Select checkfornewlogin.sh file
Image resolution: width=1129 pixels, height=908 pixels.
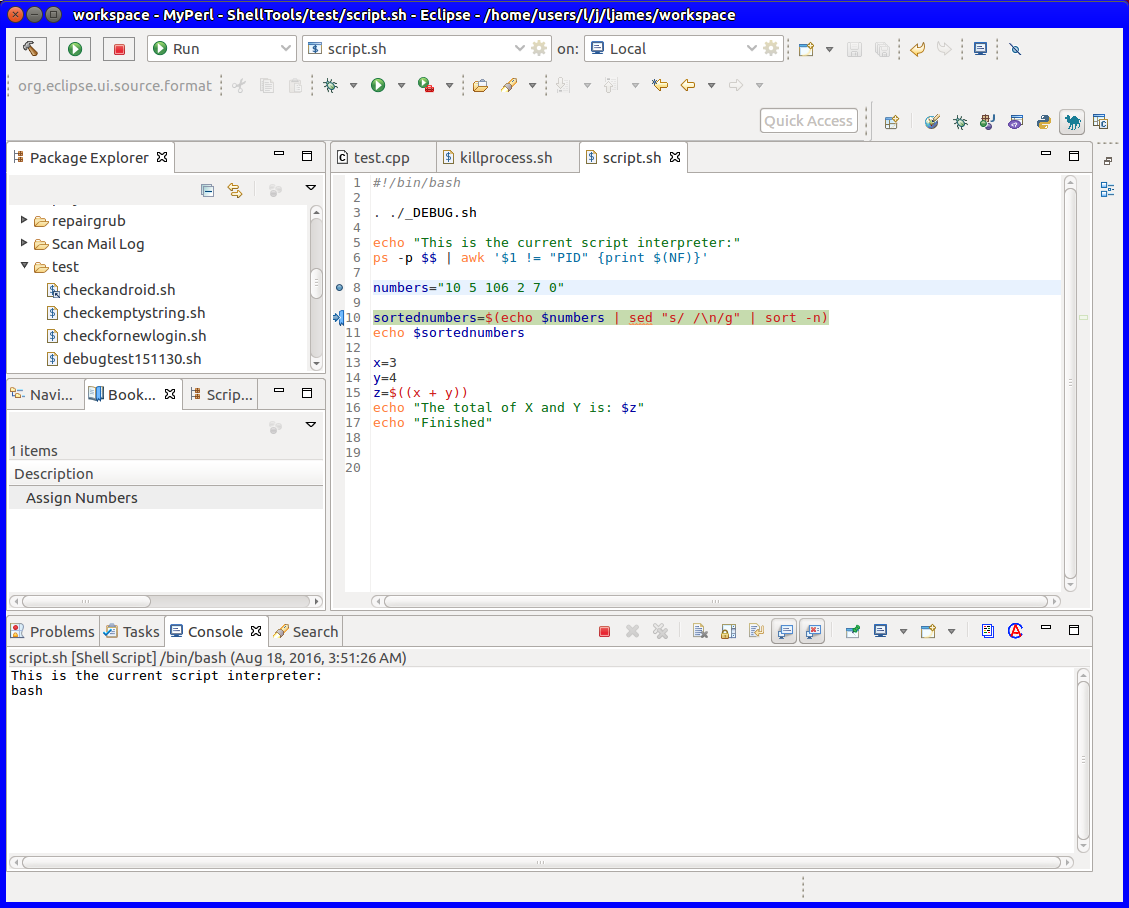click(135, 336)
